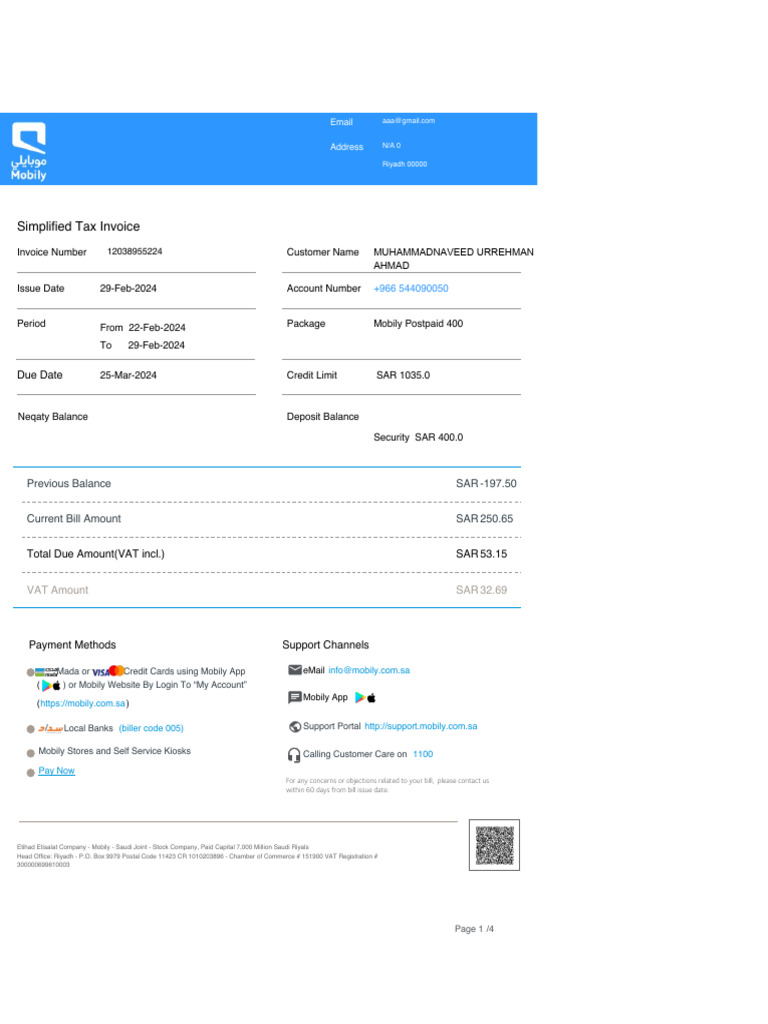Click the Mastercard logo

(x=116, y=671)
